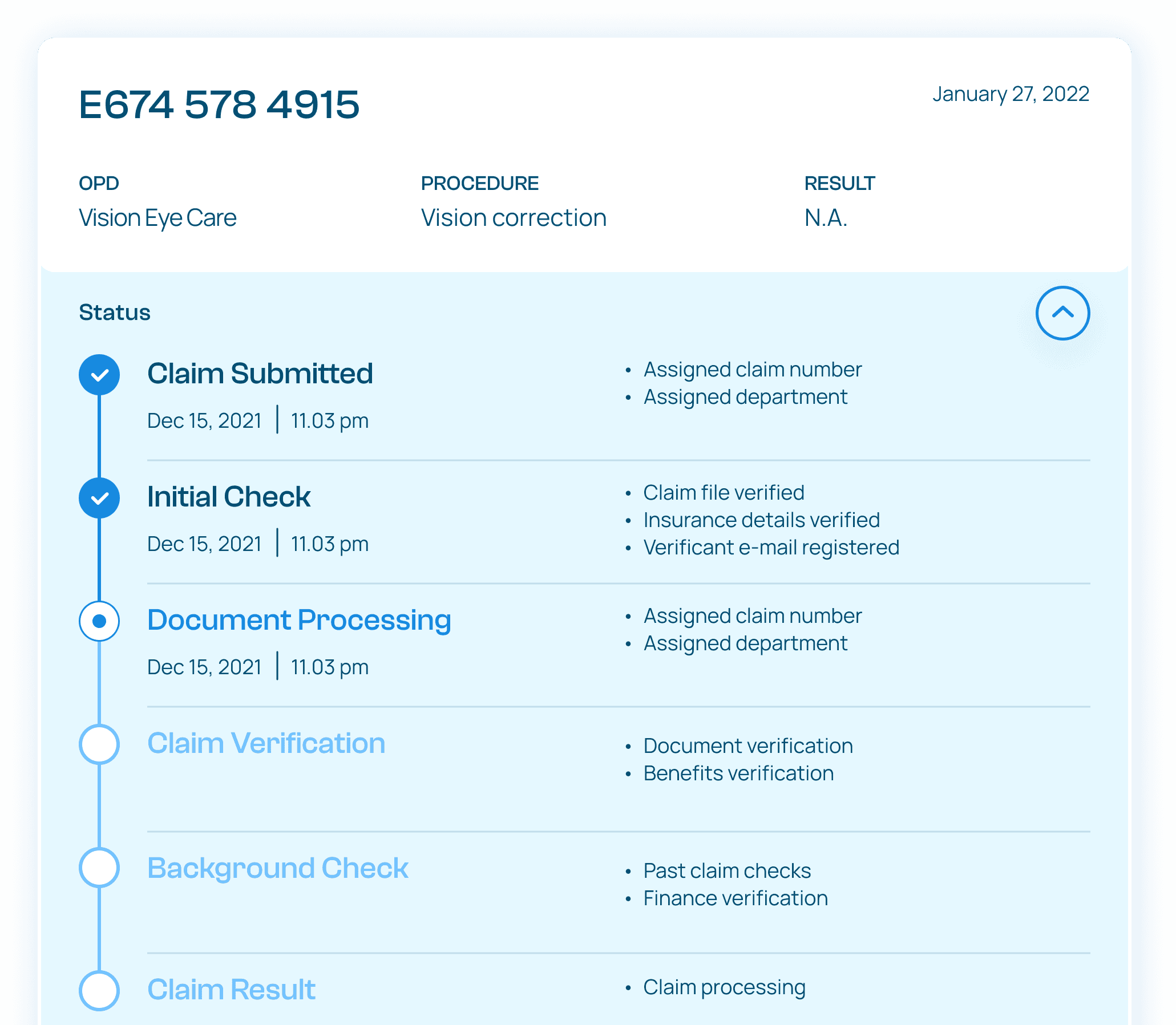1176x1025 pixels.
Task: Open the Claim Submitted step title
Action: pyautogui.click(x=260, y=374)
